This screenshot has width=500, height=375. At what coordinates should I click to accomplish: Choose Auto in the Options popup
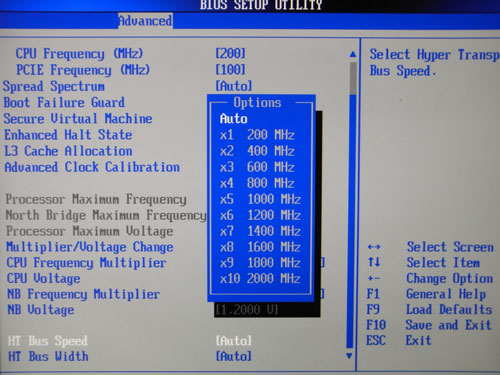coord(234,119)
